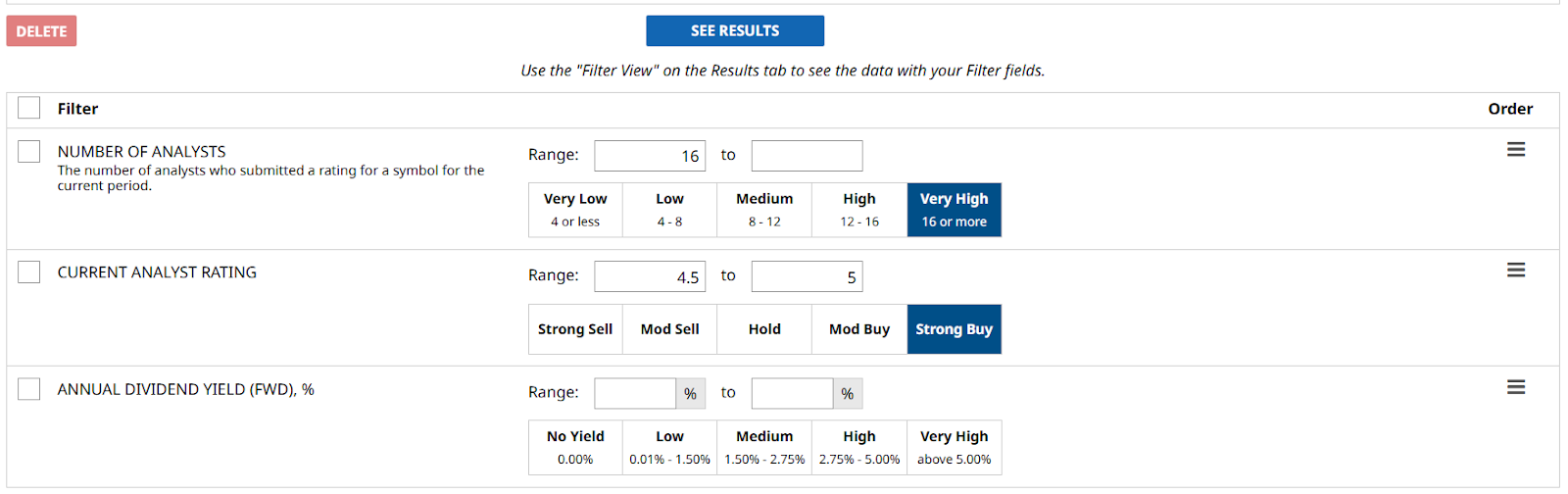Select the Hold analyst rating option
This screenshot has height=494, width=1568.
[764, 329]
